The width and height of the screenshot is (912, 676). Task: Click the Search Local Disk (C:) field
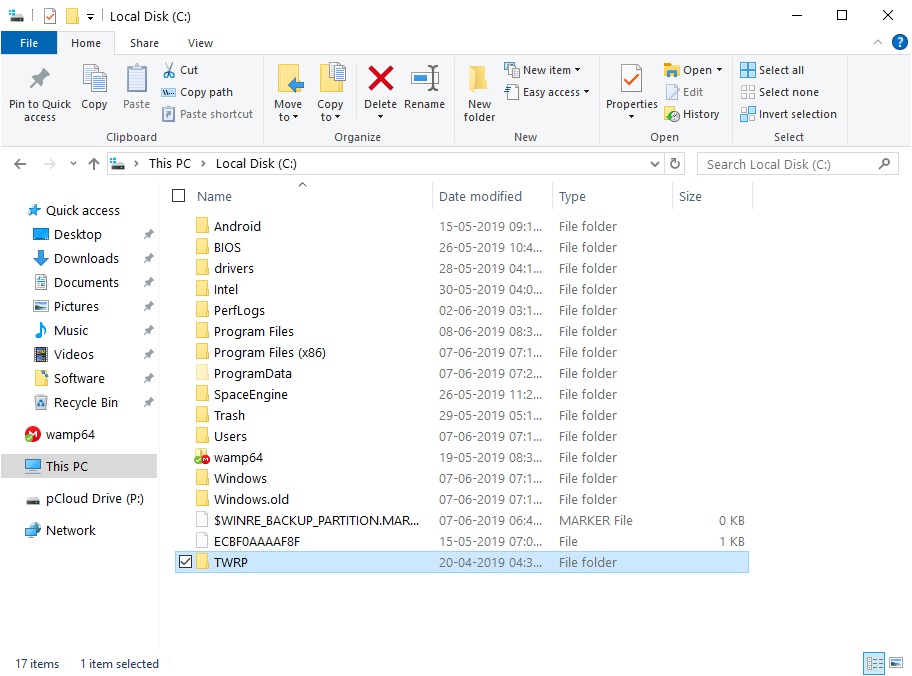[785, 164]
